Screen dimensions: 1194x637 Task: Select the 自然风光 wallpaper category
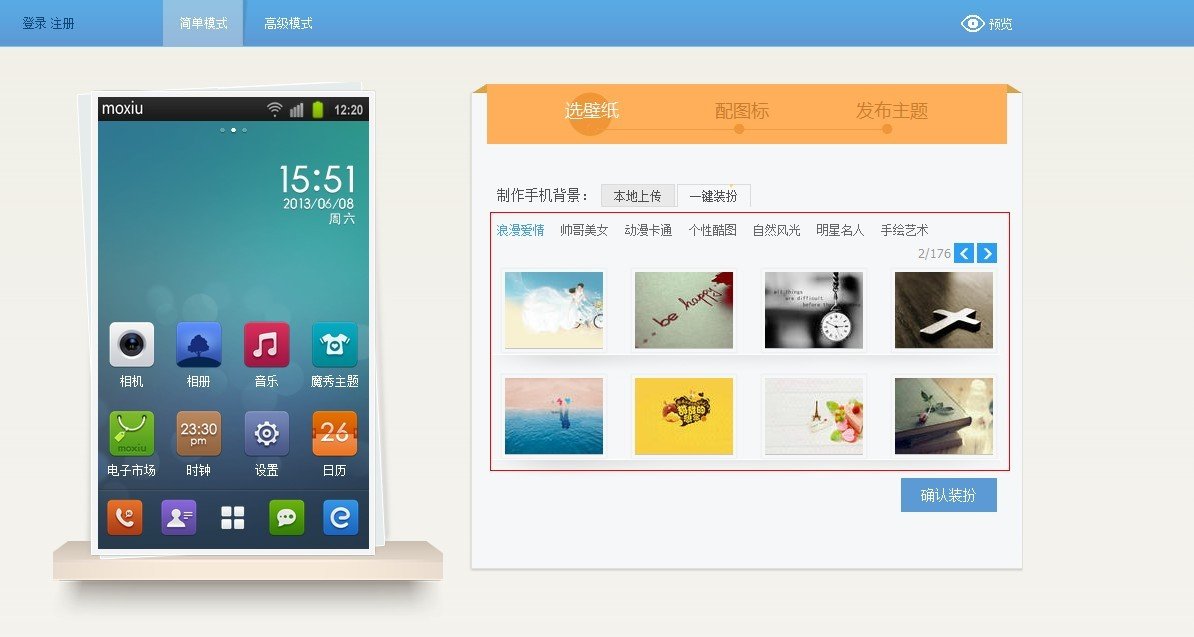776,230
